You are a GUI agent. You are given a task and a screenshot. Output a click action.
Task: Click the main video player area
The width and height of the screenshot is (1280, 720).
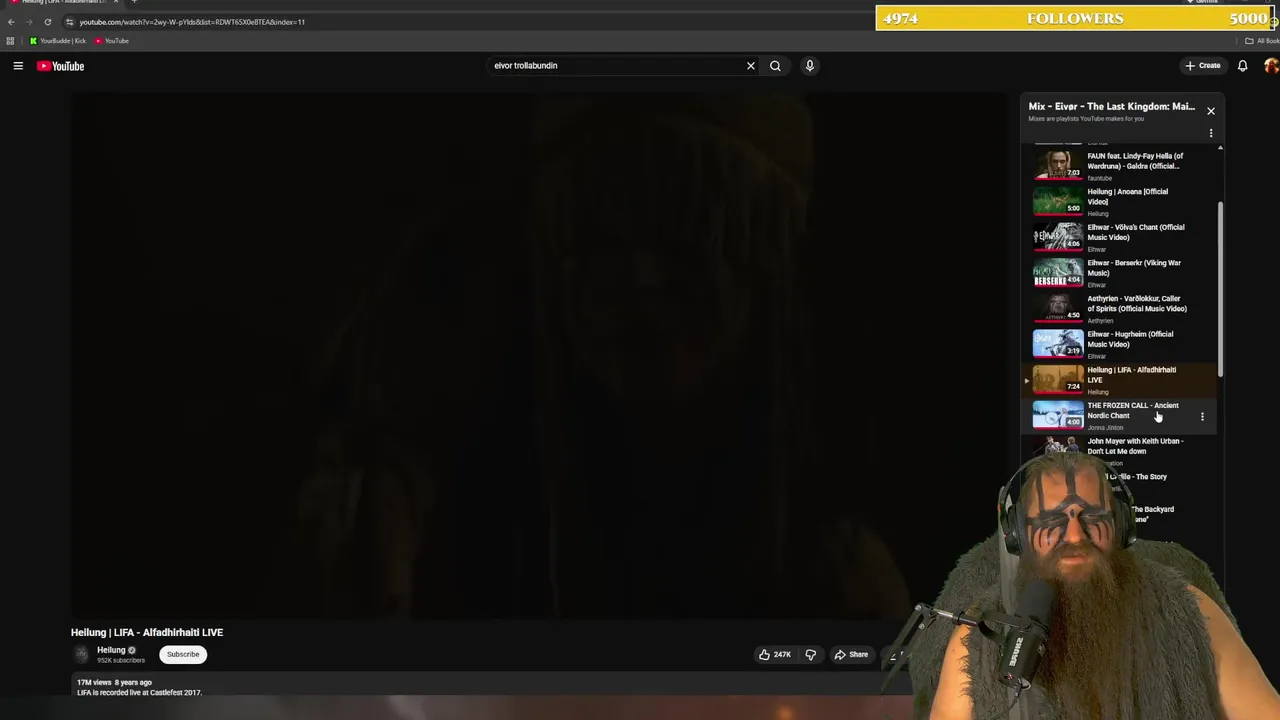coord(540,356)
